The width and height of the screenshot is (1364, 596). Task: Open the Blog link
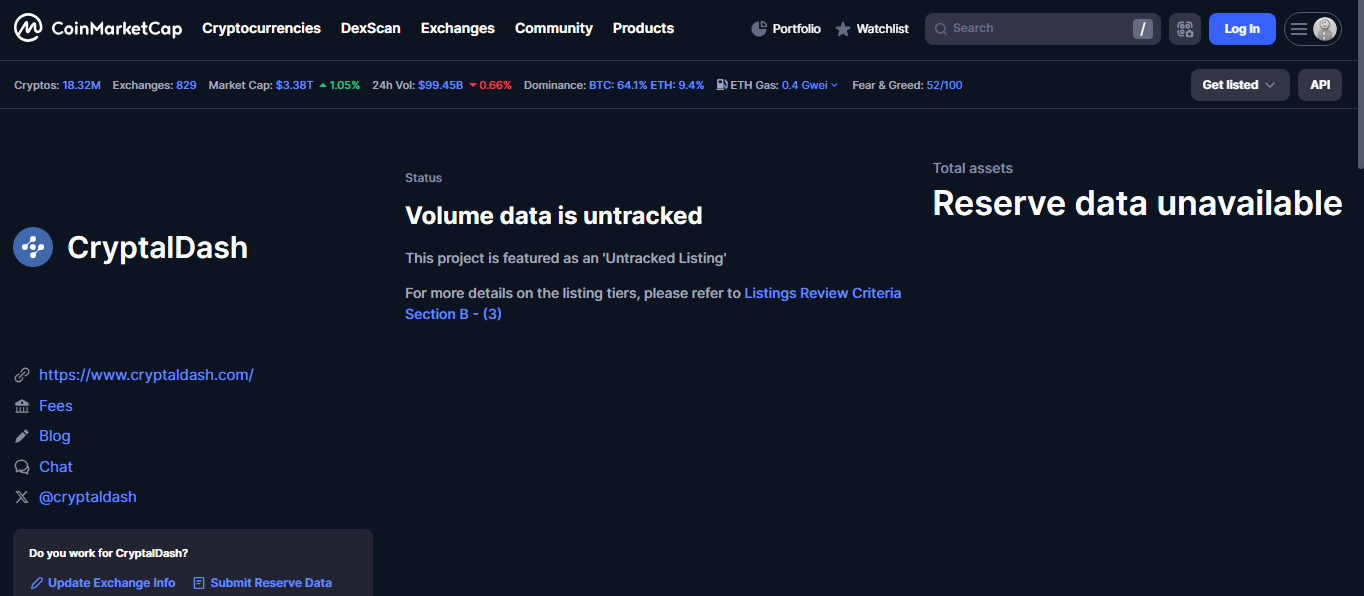(x=55, y=436)
